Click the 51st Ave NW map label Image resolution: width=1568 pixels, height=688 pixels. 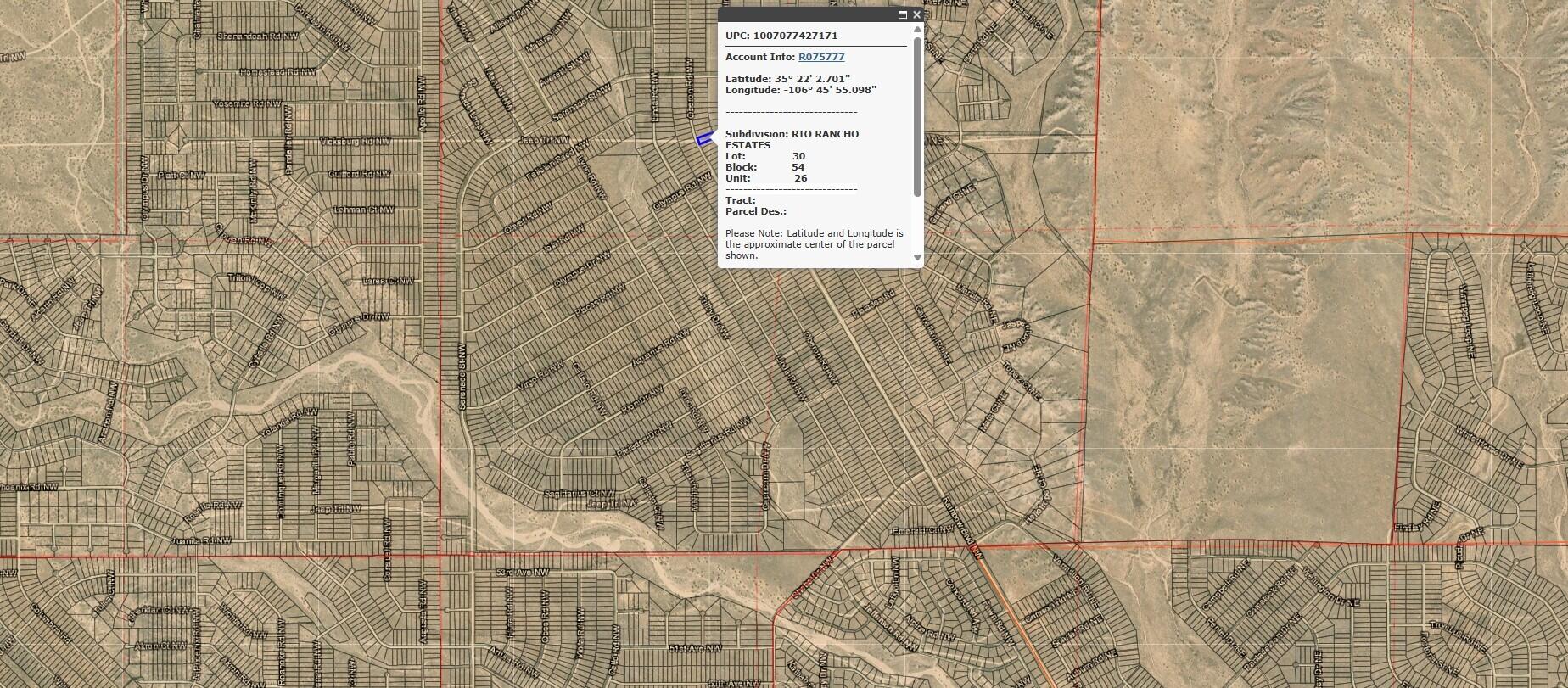coord(695,648)
